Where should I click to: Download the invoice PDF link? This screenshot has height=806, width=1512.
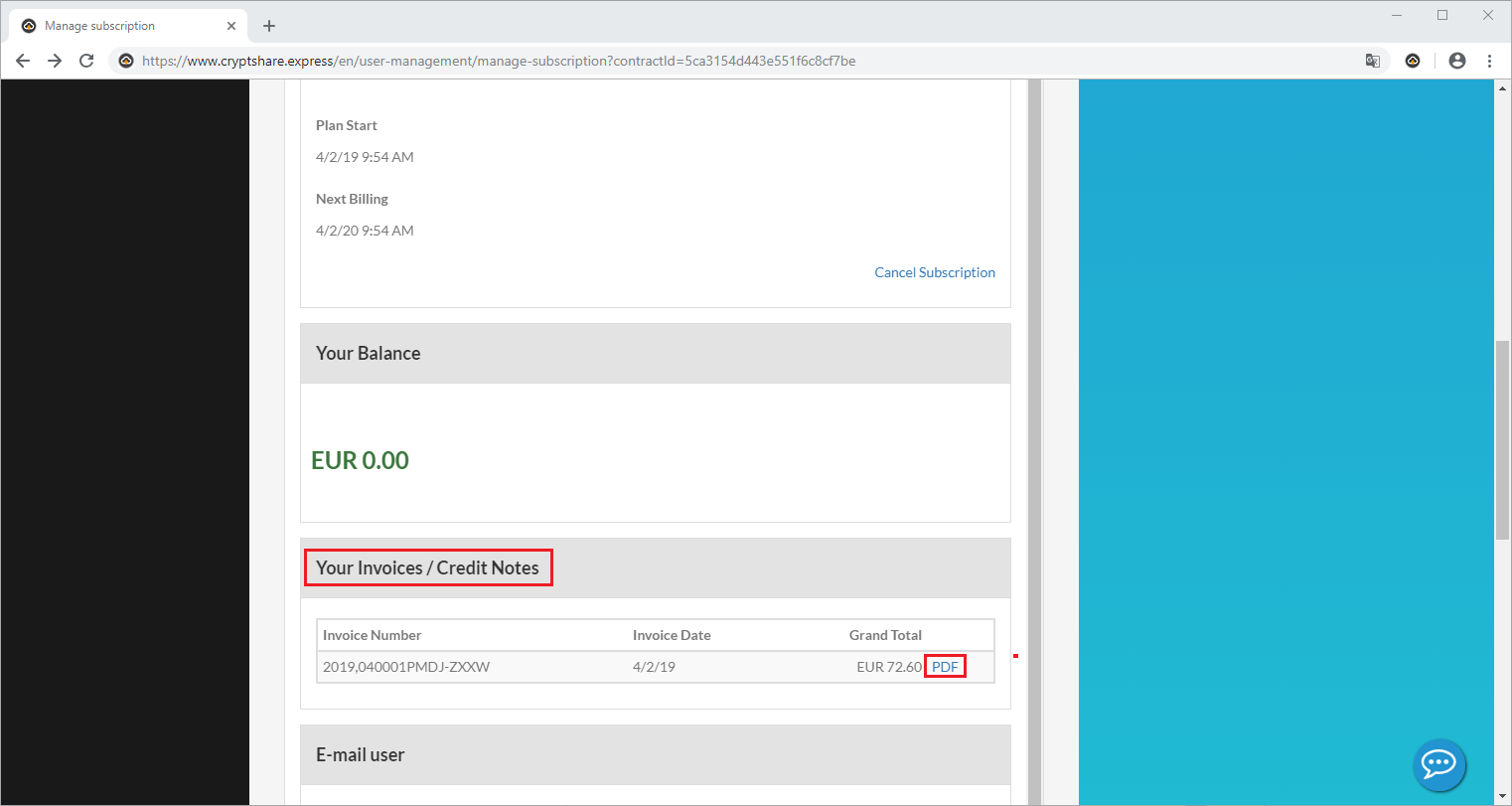coord(945,667)
